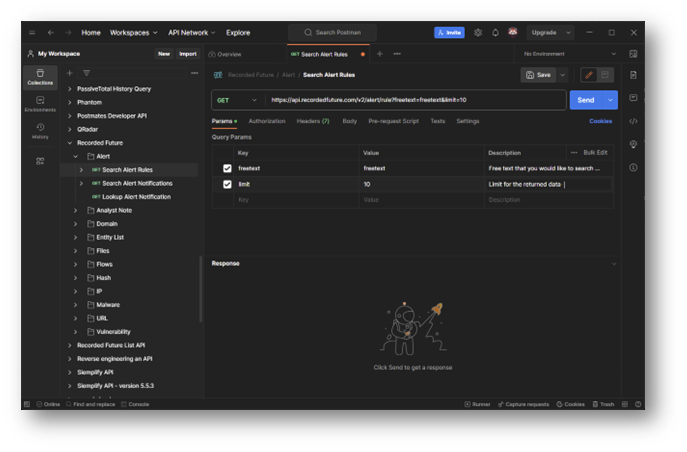Click the plus icon to create collection
Screen dimensions: 687x452
pyautogui.click(x=69, y=73)
